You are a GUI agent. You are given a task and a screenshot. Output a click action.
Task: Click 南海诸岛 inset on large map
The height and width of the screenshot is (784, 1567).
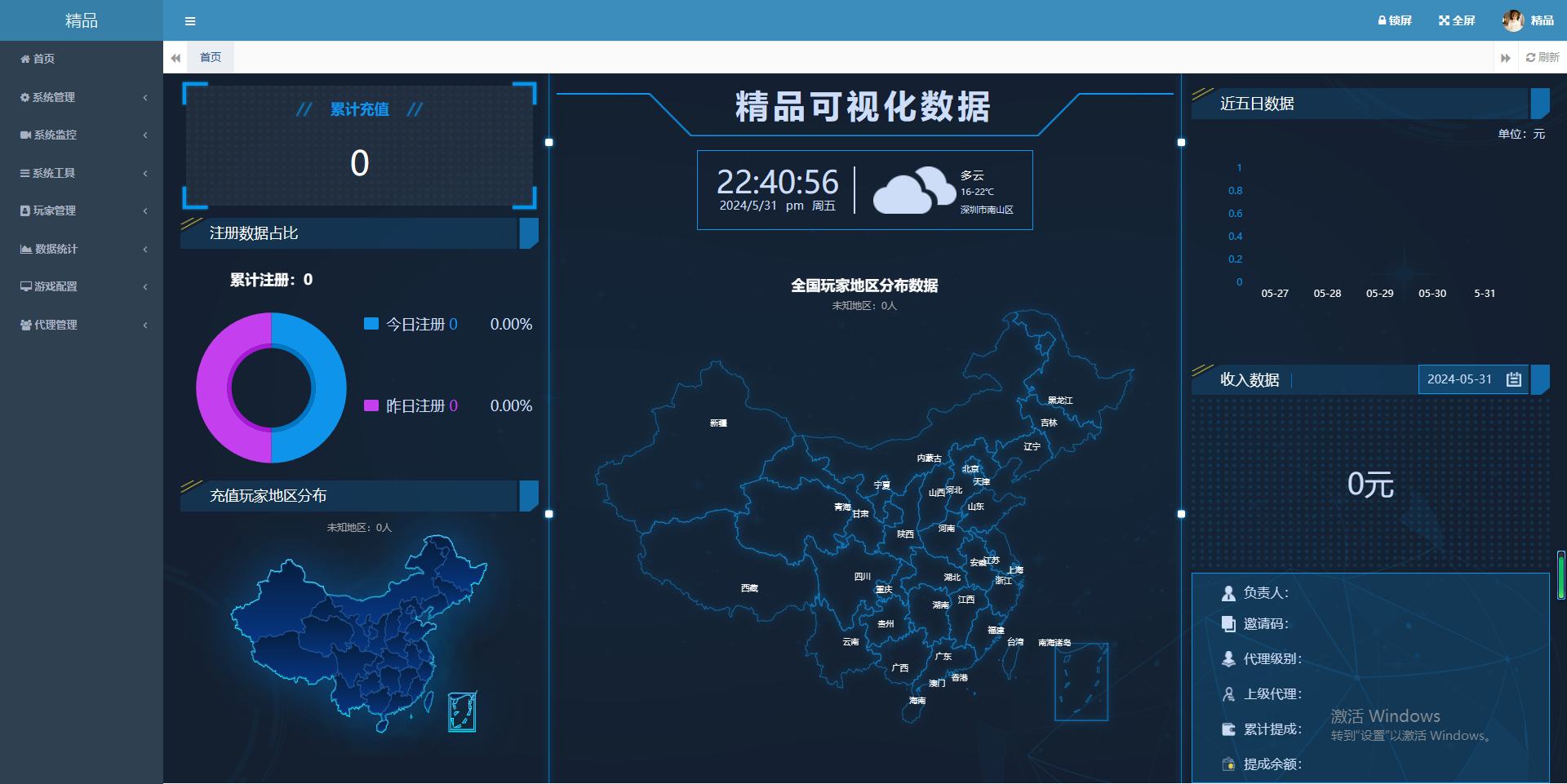point(1081,682)
